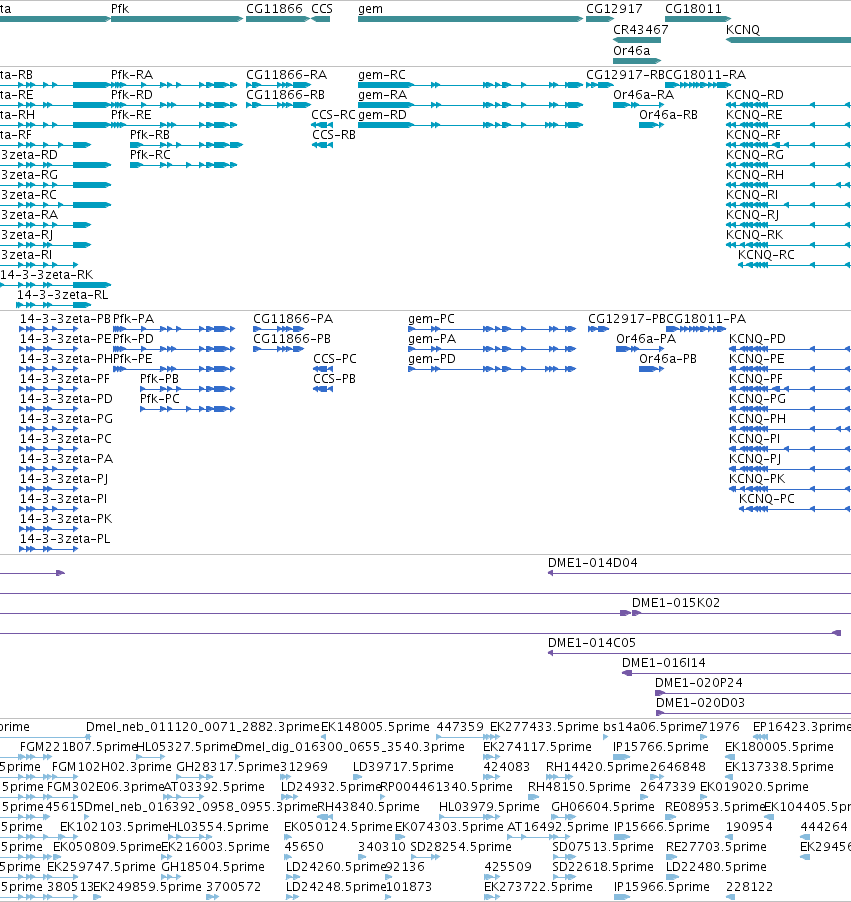
Task: Click the CG11866 gene bar label
Action: [x=274, y=9]
